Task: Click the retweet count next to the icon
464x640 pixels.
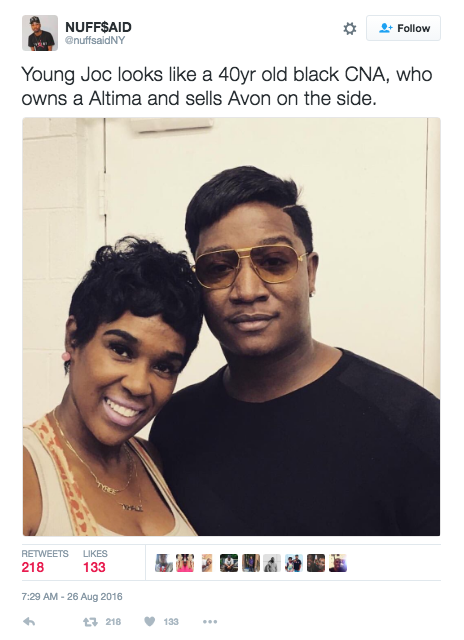Action: tap(113, 622)
